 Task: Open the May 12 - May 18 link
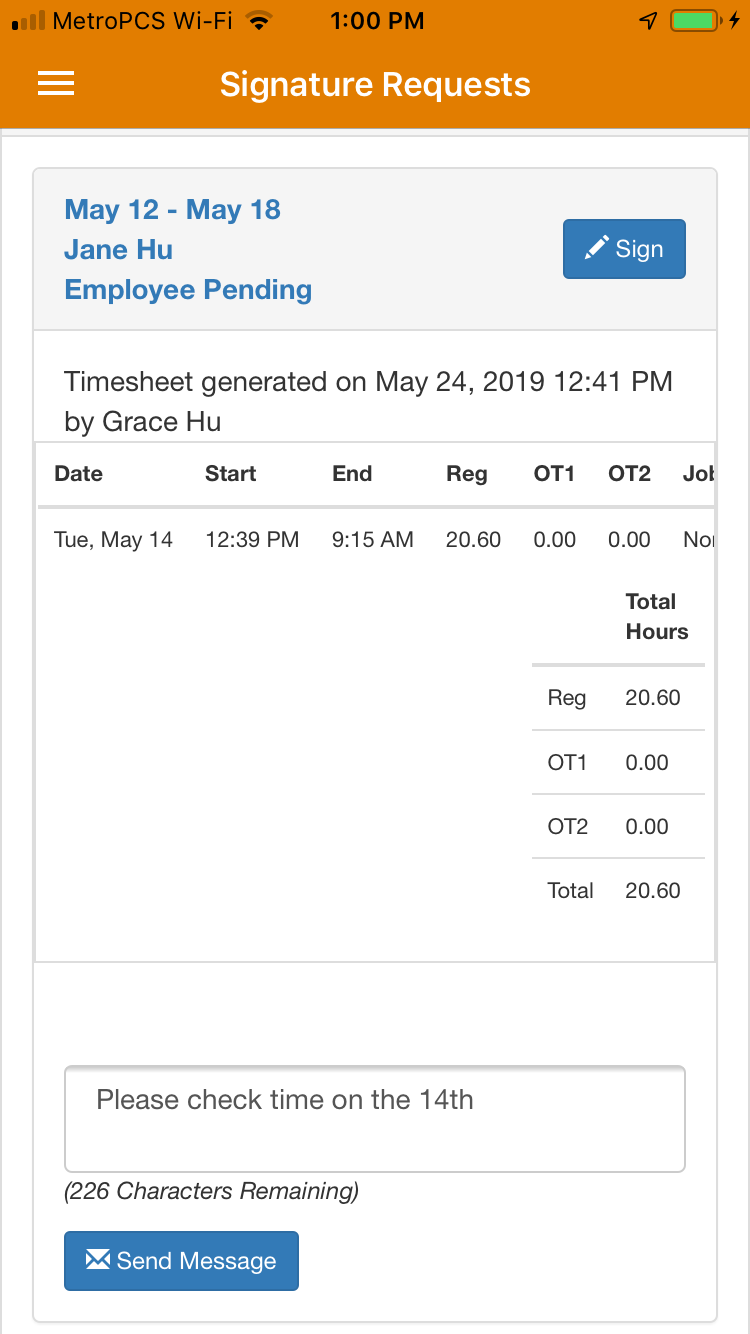click(x=172, y=210)
